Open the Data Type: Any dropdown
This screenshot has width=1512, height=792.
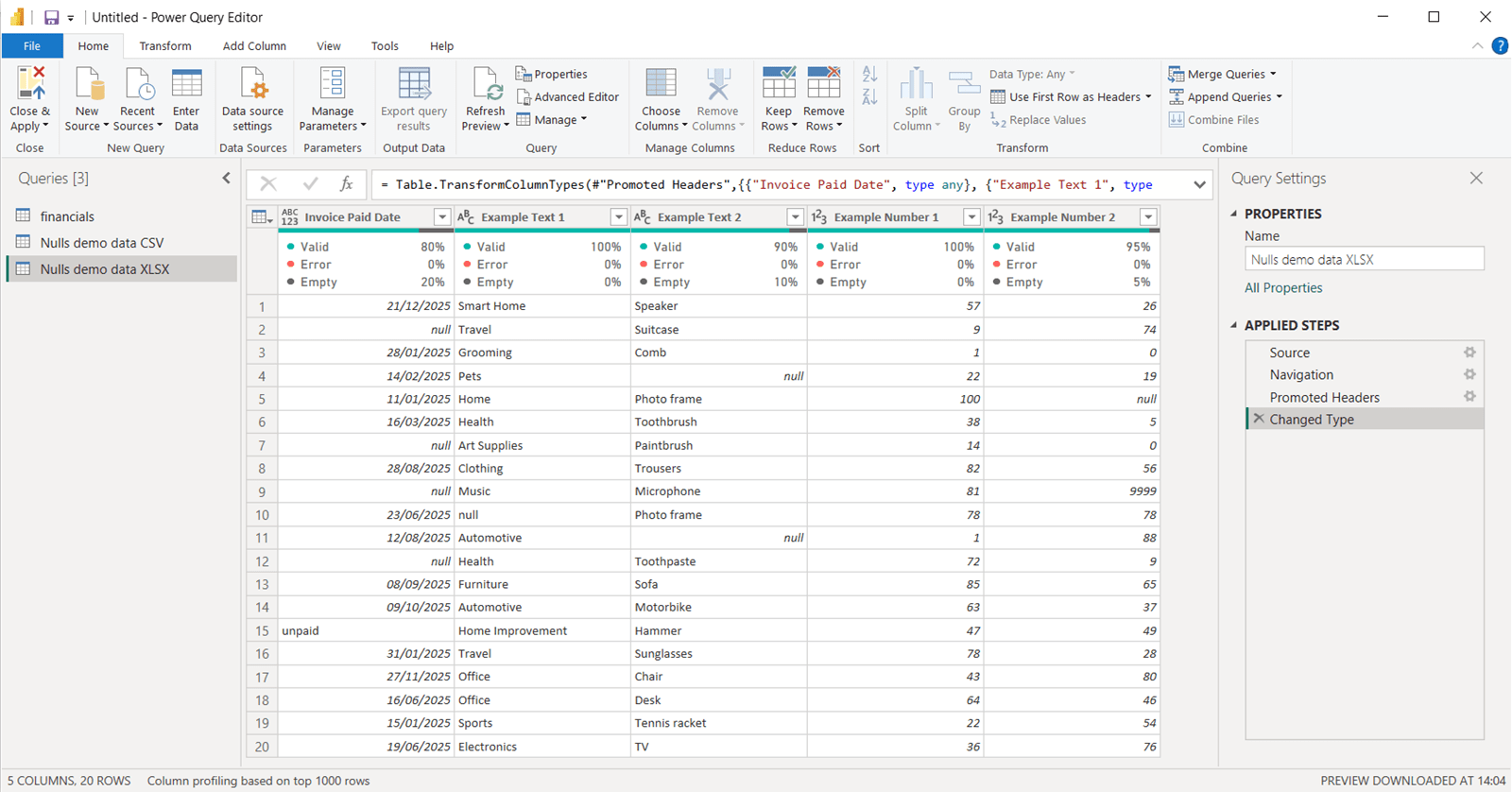pyautogui.click(x=1033, y=74)
